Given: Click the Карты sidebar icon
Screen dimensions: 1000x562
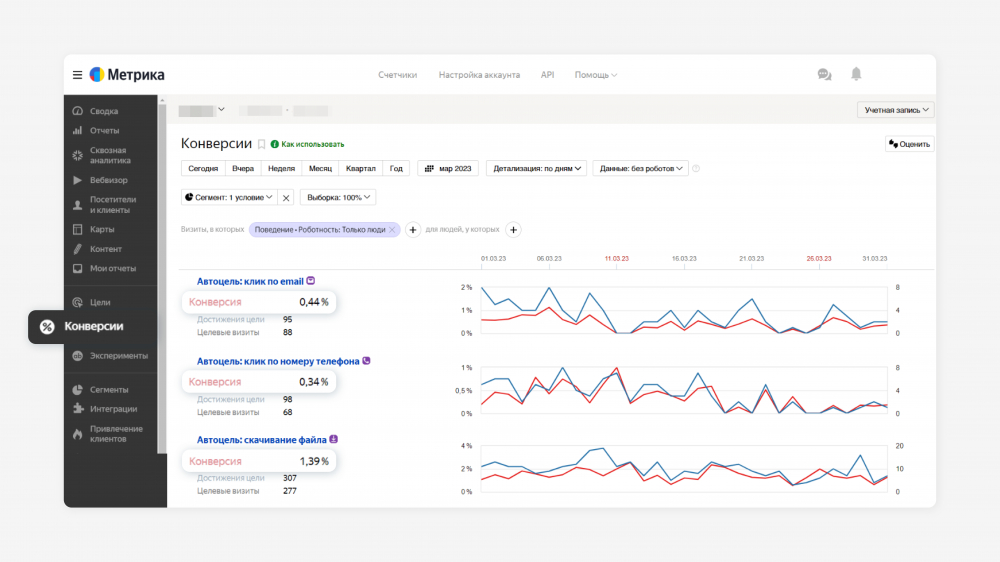Looking at the screenshot, I should coord(78,229).
